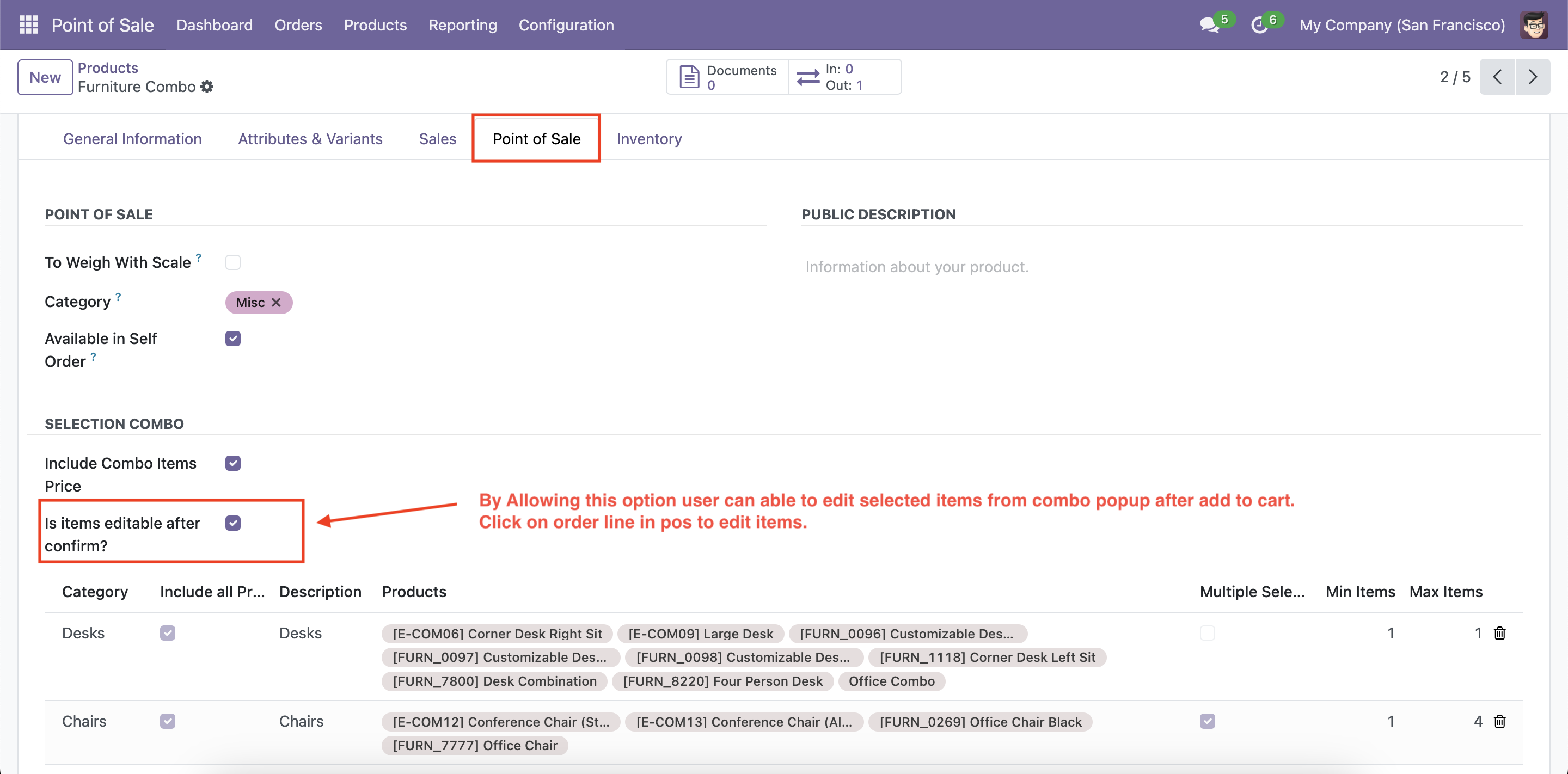Enable To Weigh With Scale checkbox

[x=232, y=262]
